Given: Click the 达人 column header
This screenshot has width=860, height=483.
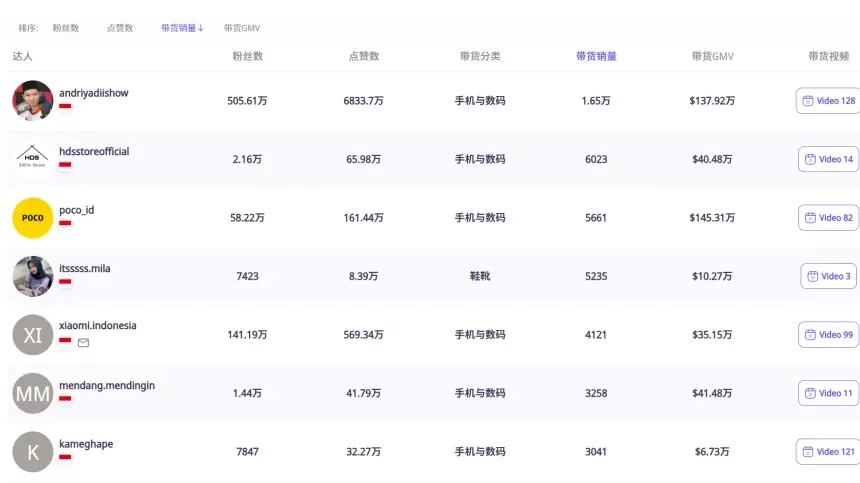Looking at the screenshot, I should [x=22, y=56].
